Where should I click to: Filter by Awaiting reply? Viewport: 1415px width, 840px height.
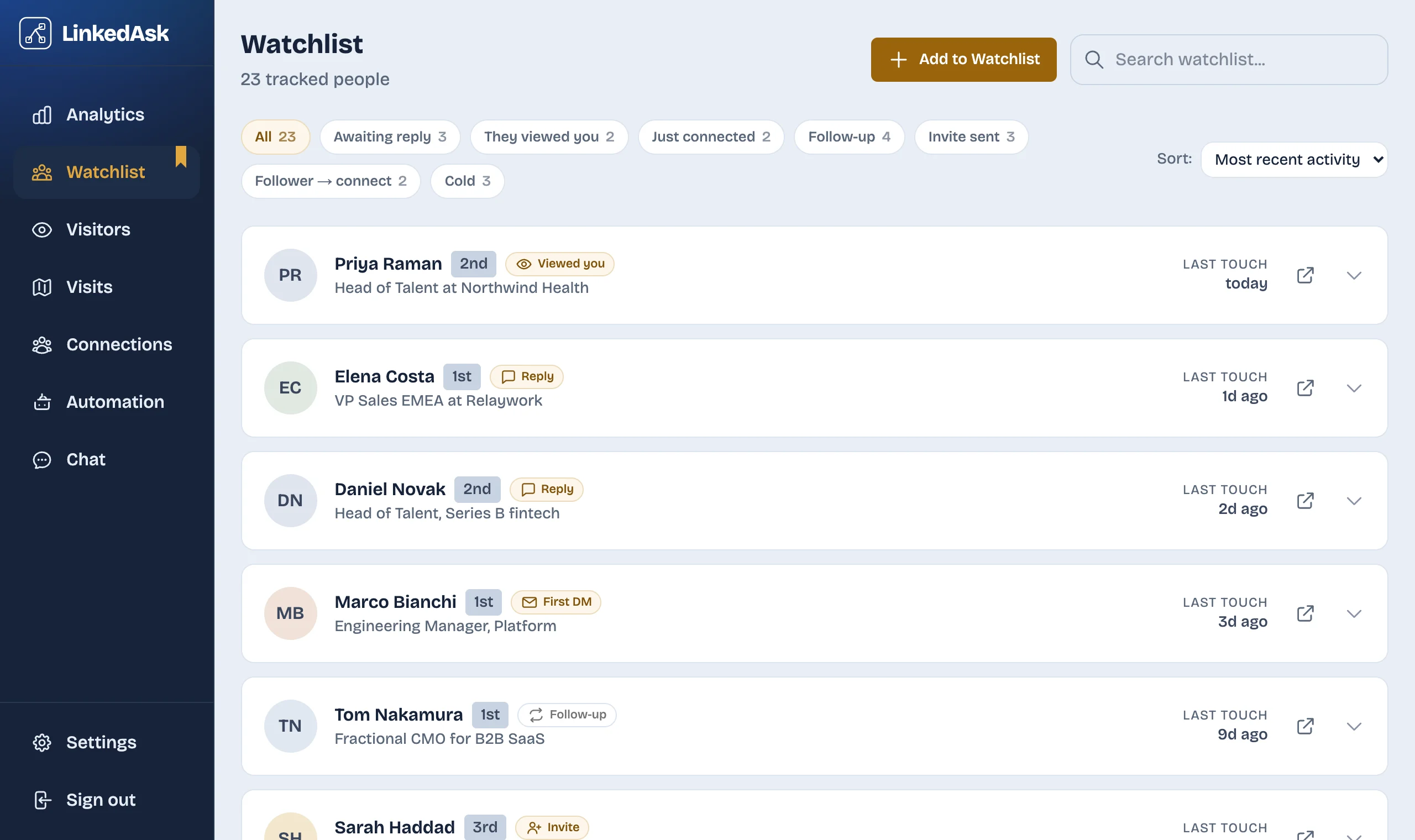click(x=390, y=137)
